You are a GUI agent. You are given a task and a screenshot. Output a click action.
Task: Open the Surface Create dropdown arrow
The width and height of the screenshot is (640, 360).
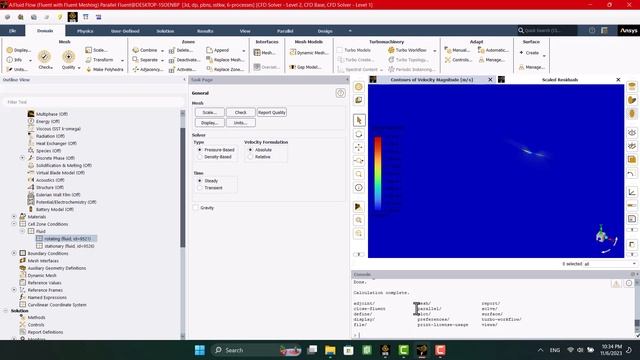tap(544, 55)
